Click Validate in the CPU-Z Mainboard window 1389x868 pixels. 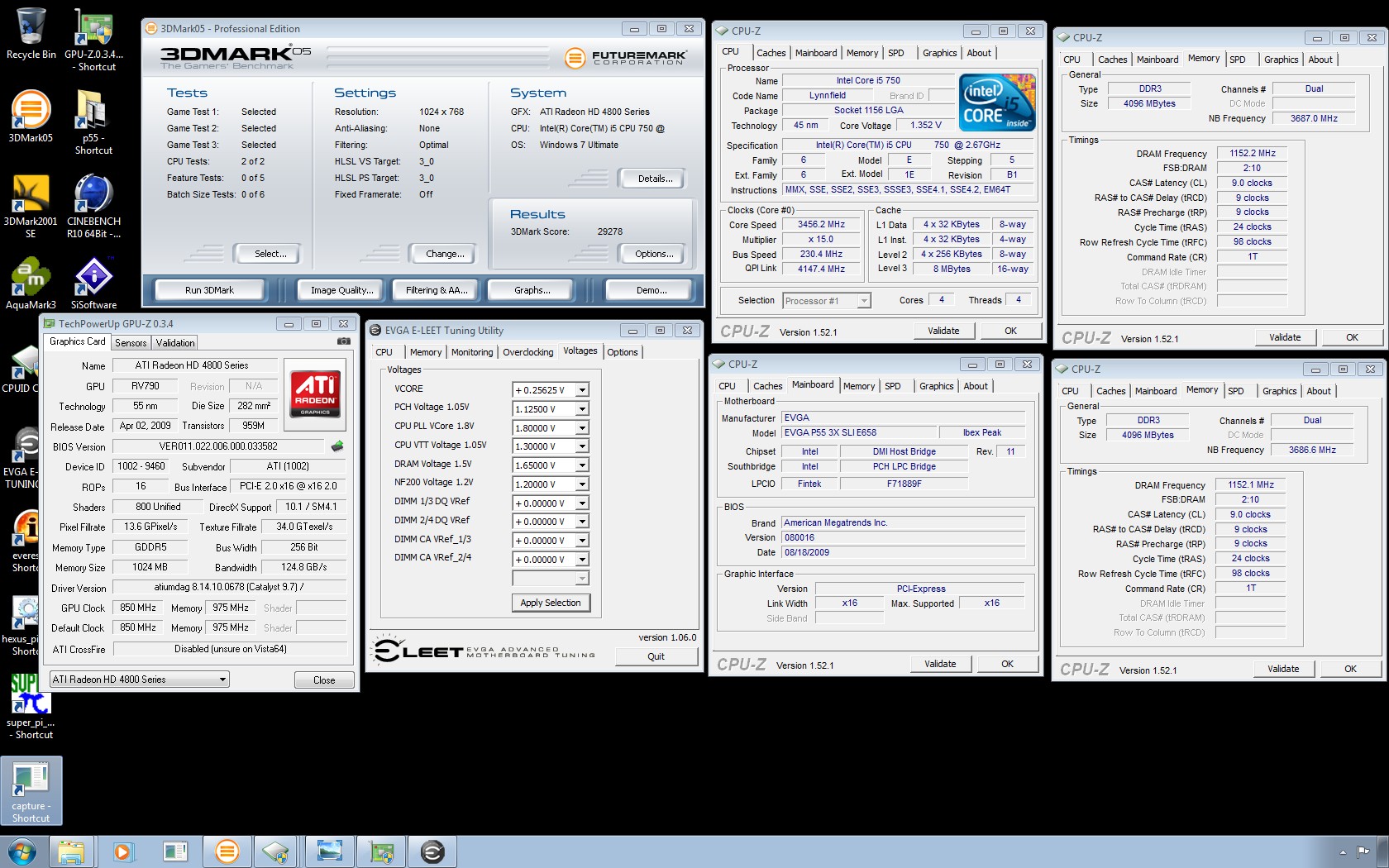(940, 664)
